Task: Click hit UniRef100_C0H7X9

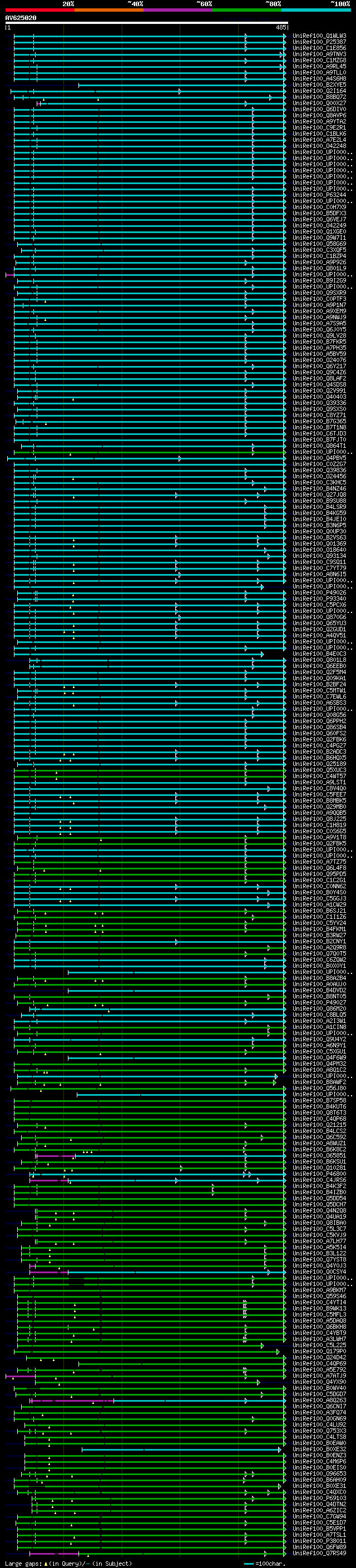Action: (319, 207)
